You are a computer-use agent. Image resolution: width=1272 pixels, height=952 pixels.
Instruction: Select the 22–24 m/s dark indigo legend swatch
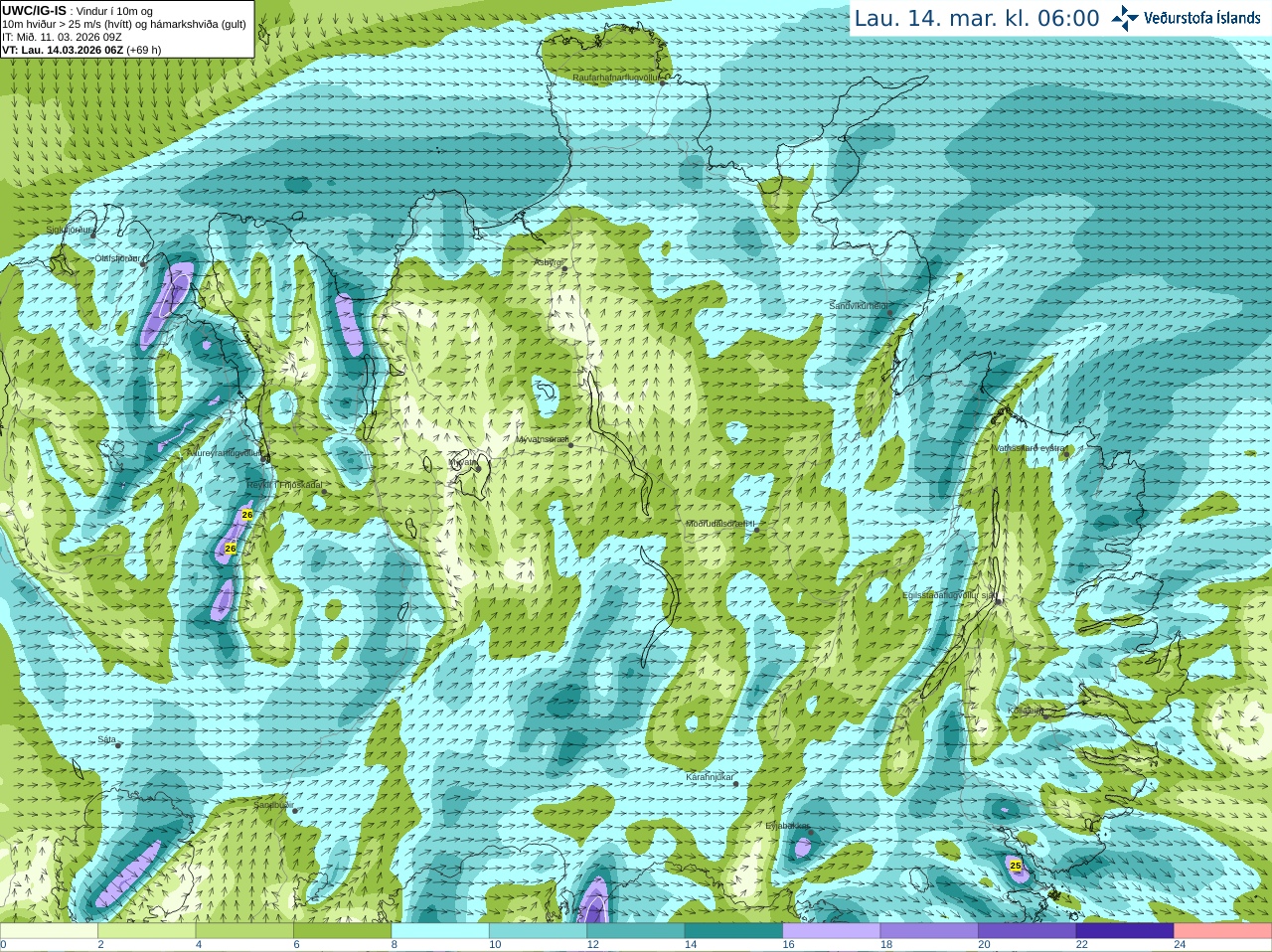coord(1125,931)
